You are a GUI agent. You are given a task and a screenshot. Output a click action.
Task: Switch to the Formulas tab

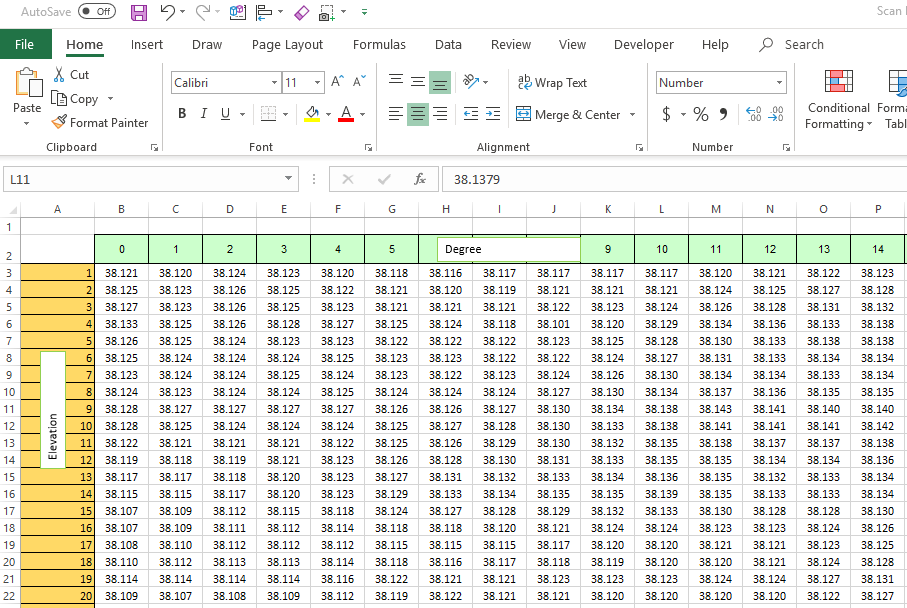pos(379,44)
